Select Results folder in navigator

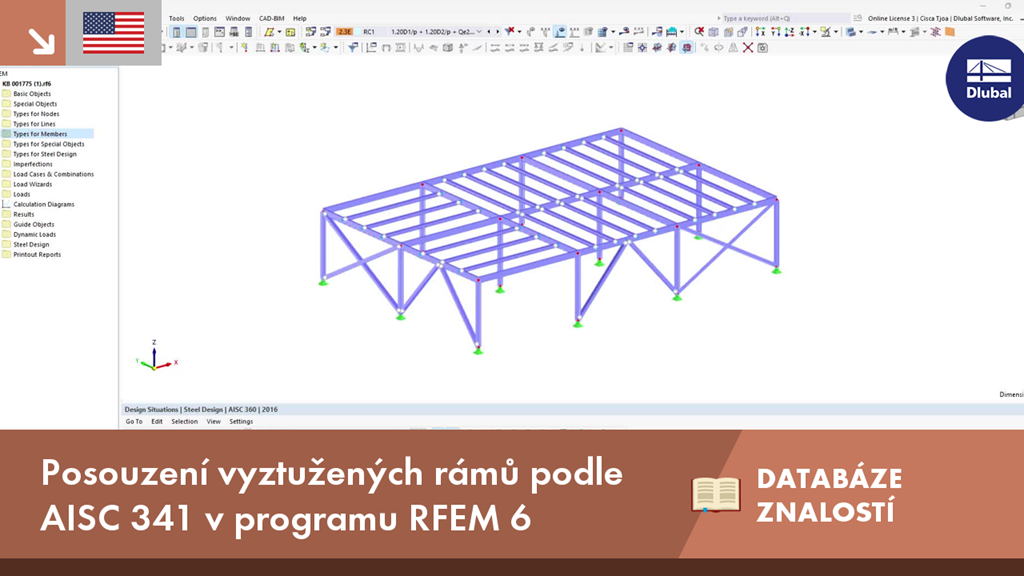[x=24, y=214]
